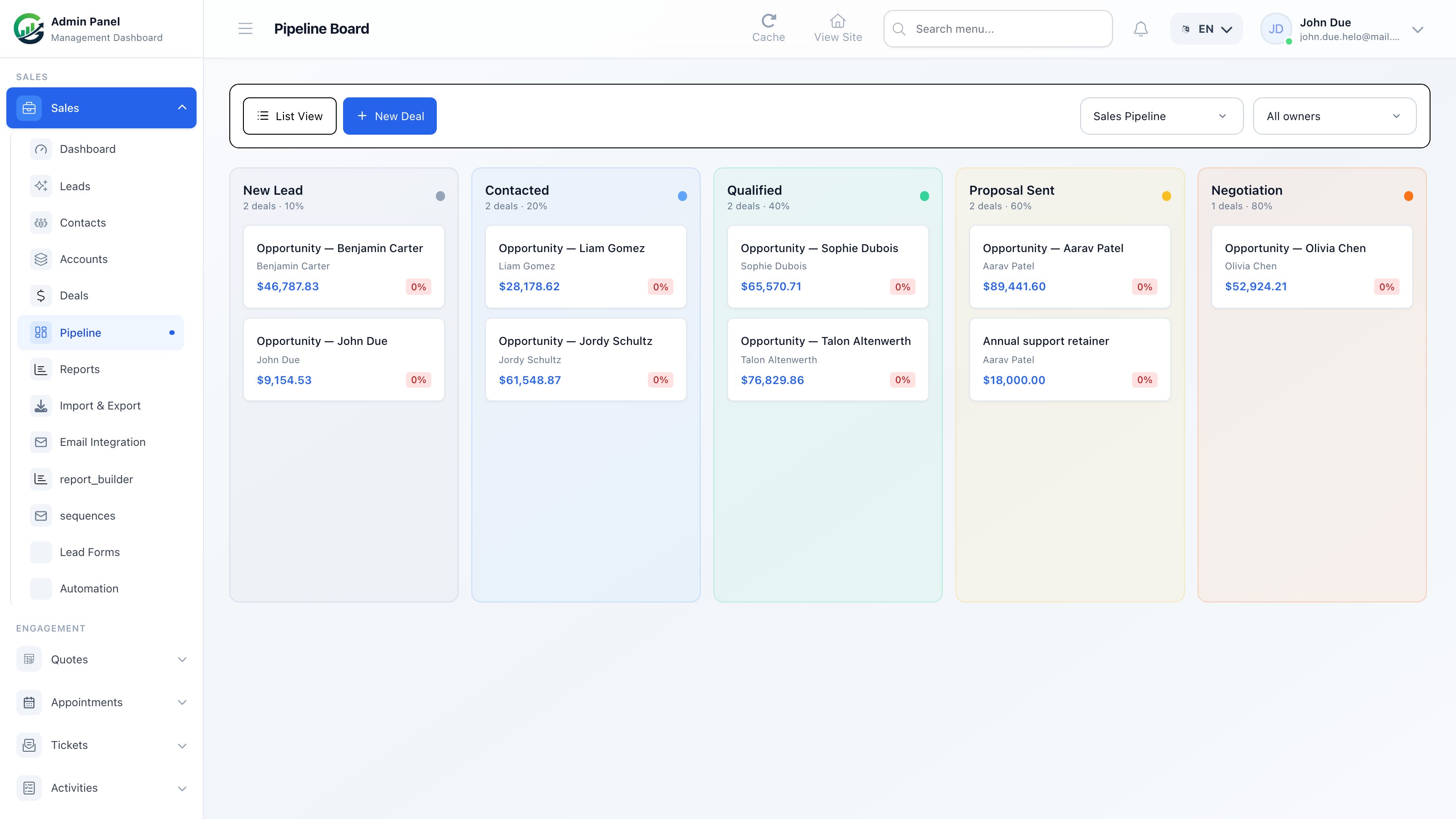Click the Sales briefcase icon
The width and height of the screenshot is (1456, 819).
(x=30, y=108)
